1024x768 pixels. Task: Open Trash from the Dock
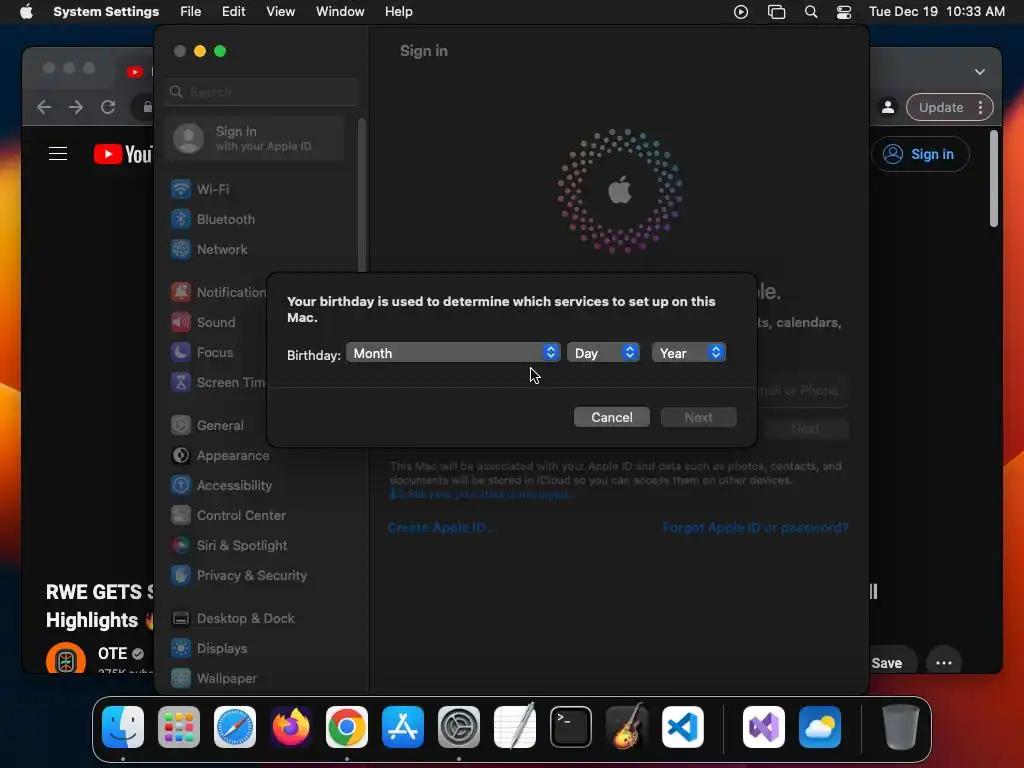[x=901, y=727]
